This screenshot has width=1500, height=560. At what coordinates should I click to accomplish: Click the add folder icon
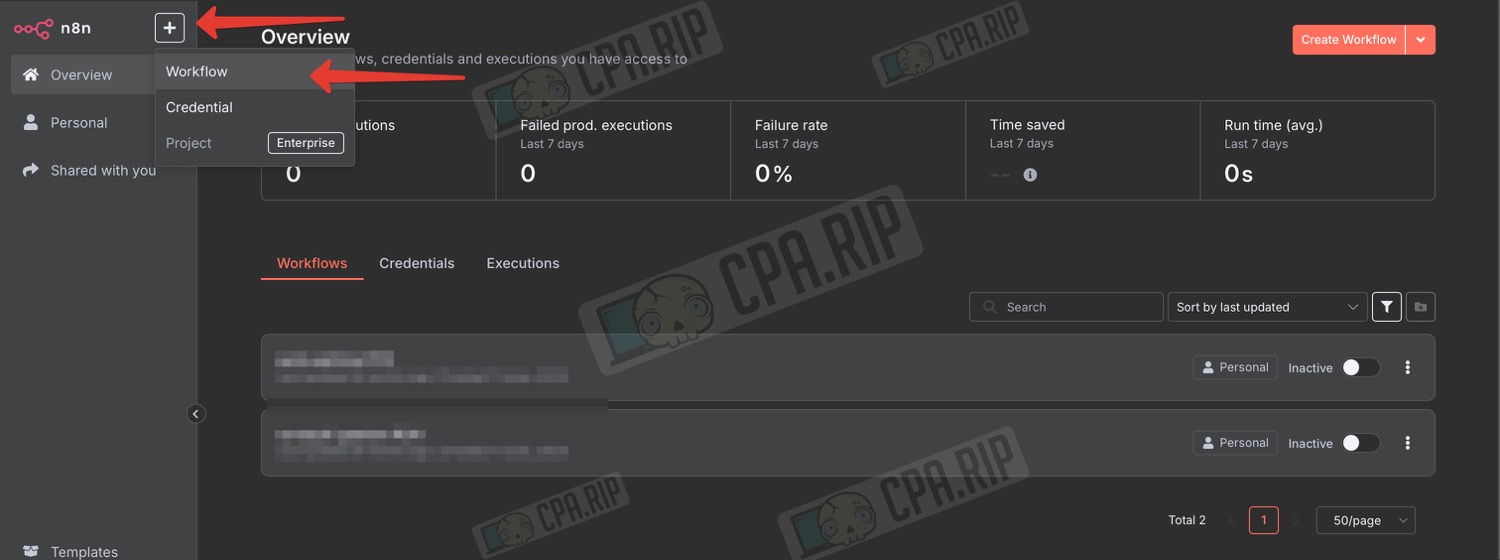tap(1420, 307)
